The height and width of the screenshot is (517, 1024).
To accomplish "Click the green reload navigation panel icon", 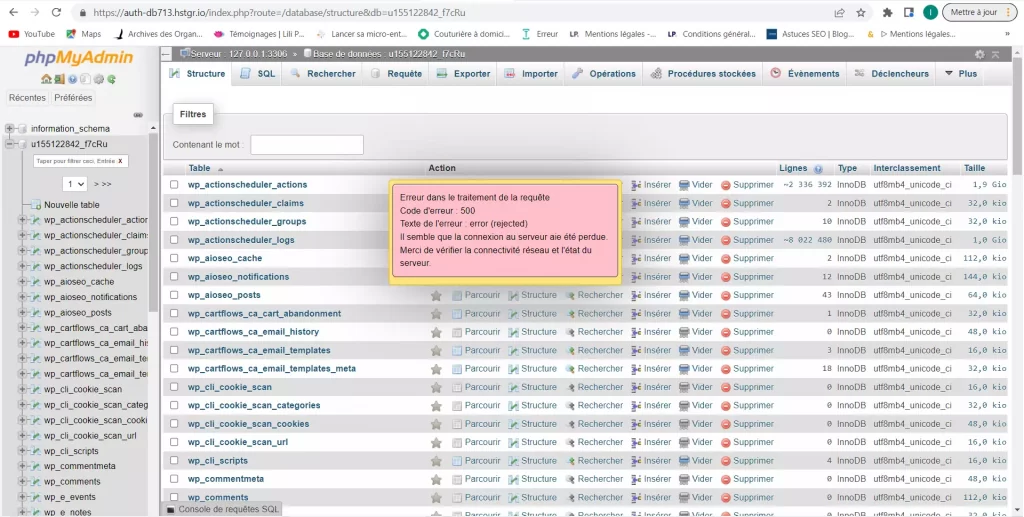I will (x=112, y=79).
